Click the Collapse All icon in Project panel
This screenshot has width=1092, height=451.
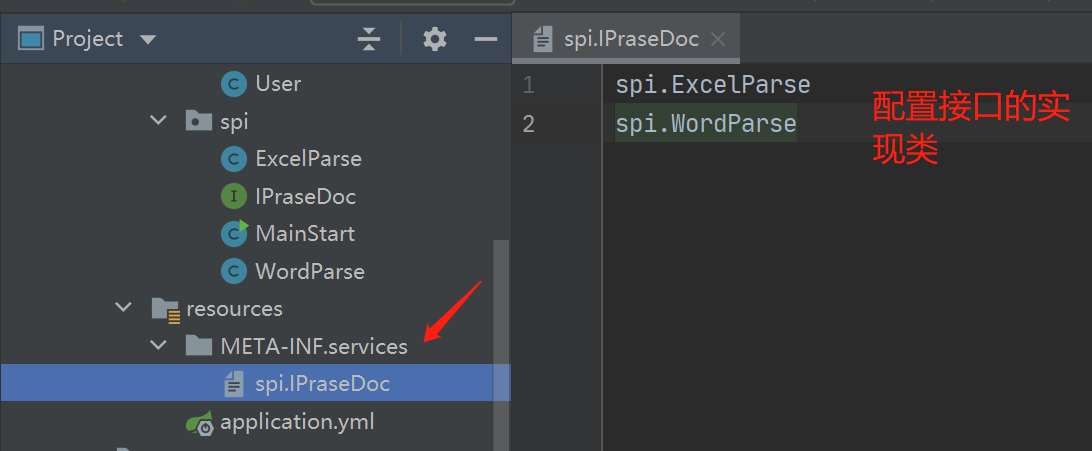[x=369, y=39]
